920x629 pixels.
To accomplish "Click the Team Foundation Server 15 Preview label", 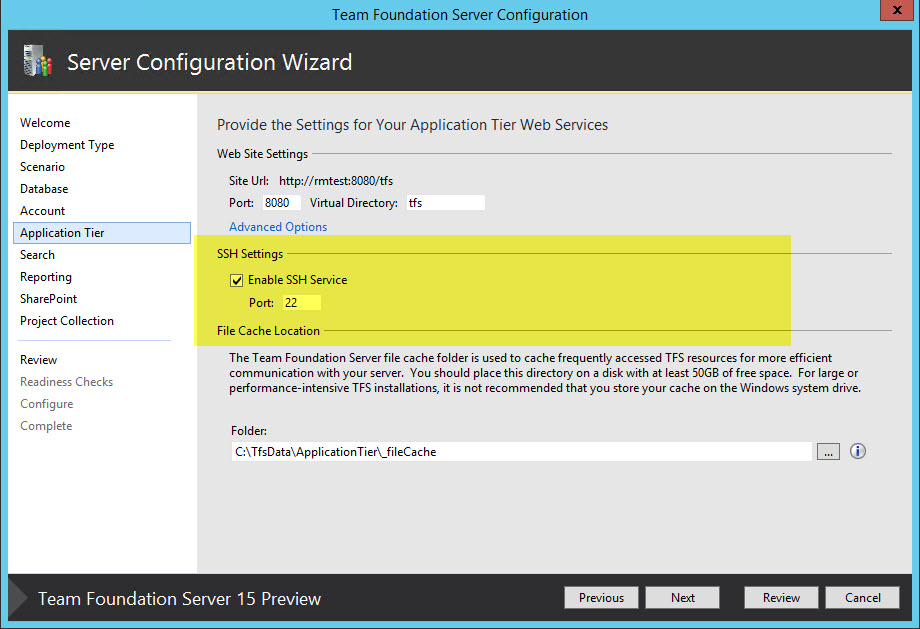I will pos(180,598).
